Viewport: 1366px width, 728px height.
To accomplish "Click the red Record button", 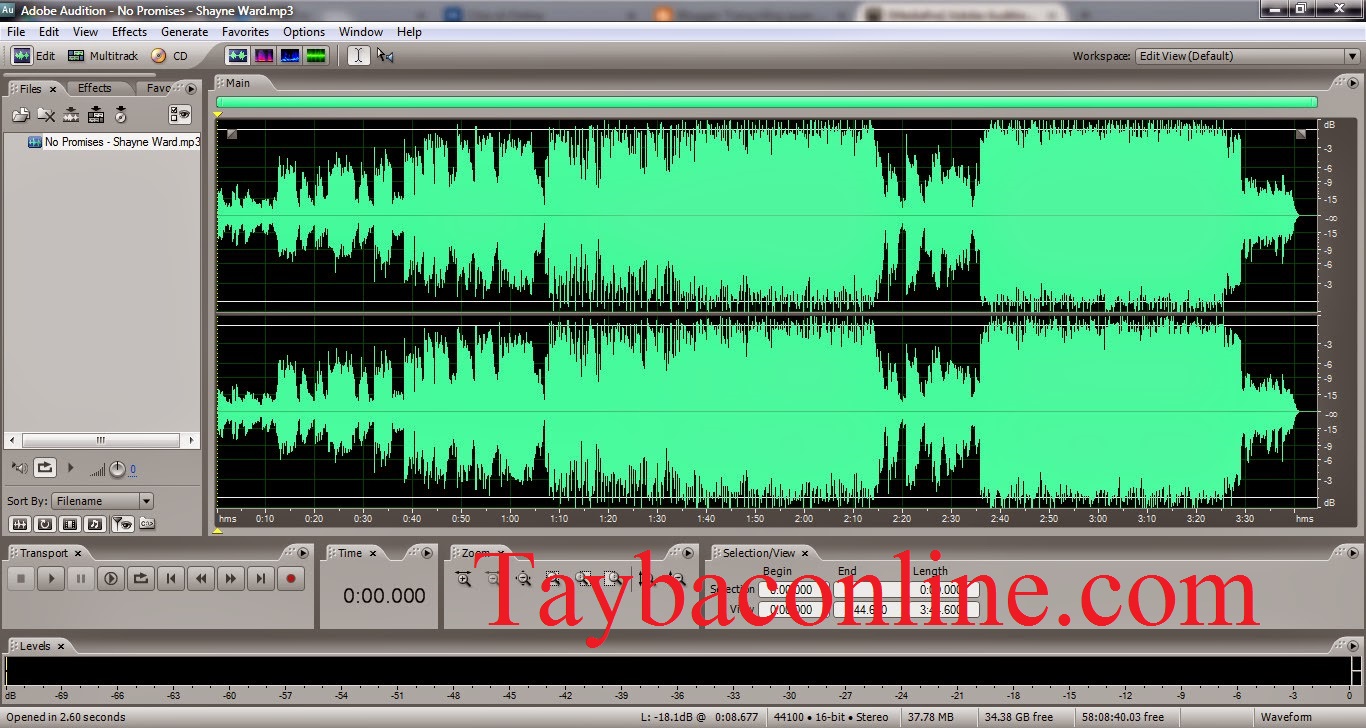I will [x=291, y=578].
